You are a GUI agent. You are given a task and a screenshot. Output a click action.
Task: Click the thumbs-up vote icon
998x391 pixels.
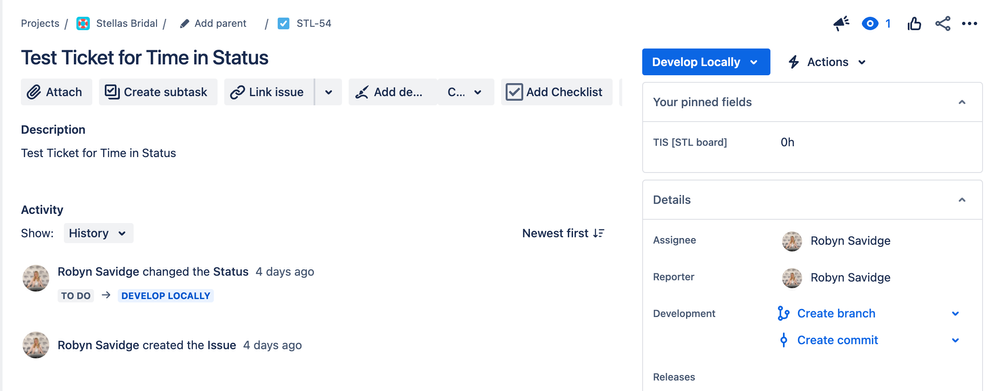[x=914, y=24]
